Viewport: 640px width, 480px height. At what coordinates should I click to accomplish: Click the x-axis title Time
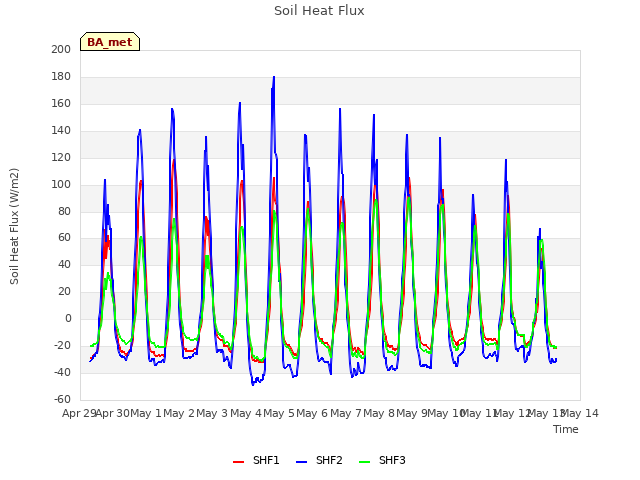[x=566, y=429]
